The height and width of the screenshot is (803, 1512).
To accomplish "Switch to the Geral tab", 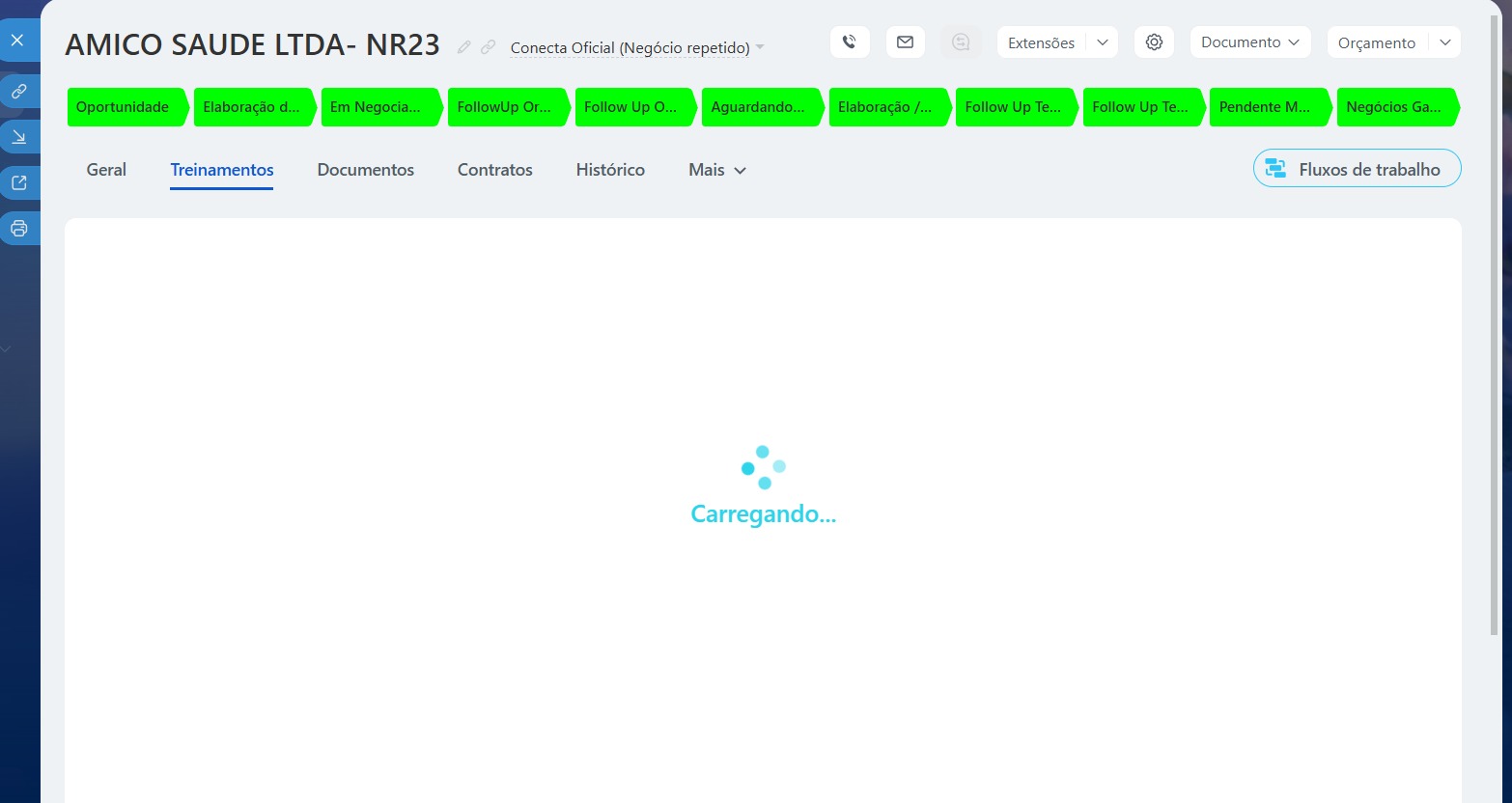I will [106, 170].
